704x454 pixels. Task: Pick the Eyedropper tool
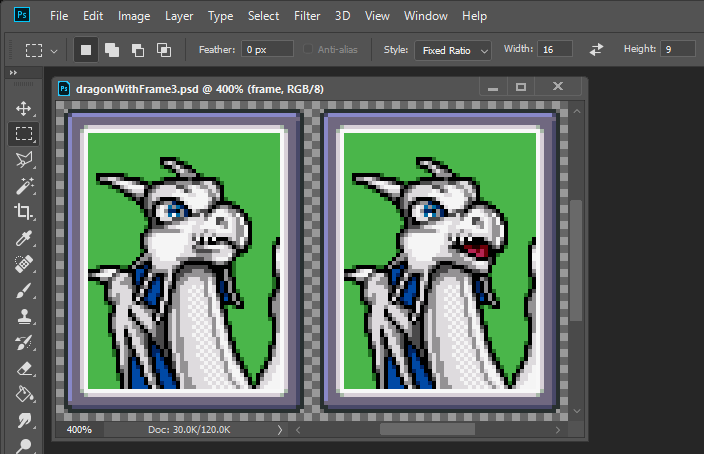tap(24, 238)
